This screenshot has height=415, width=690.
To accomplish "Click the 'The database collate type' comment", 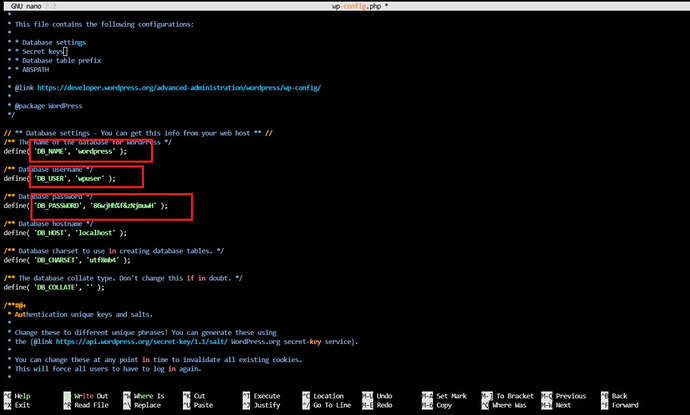I will 123,278.
